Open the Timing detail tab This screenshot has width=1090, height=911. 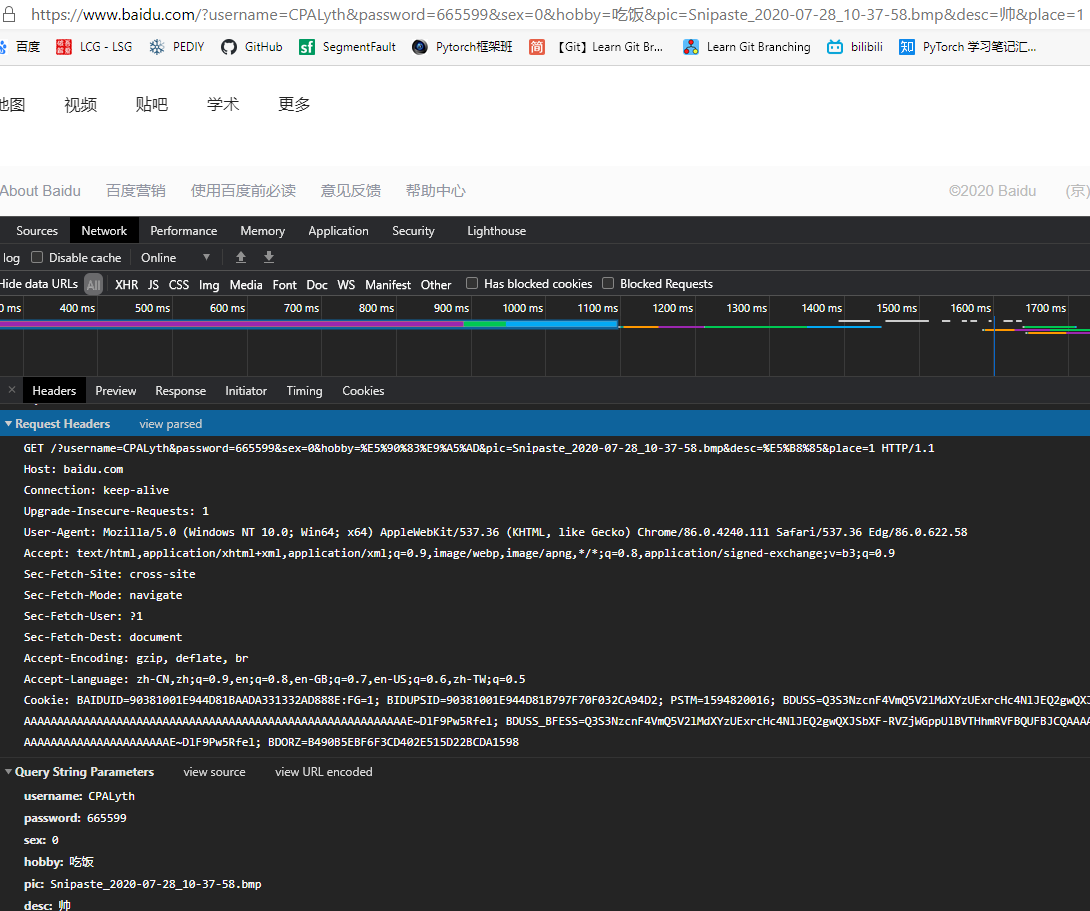304,391
